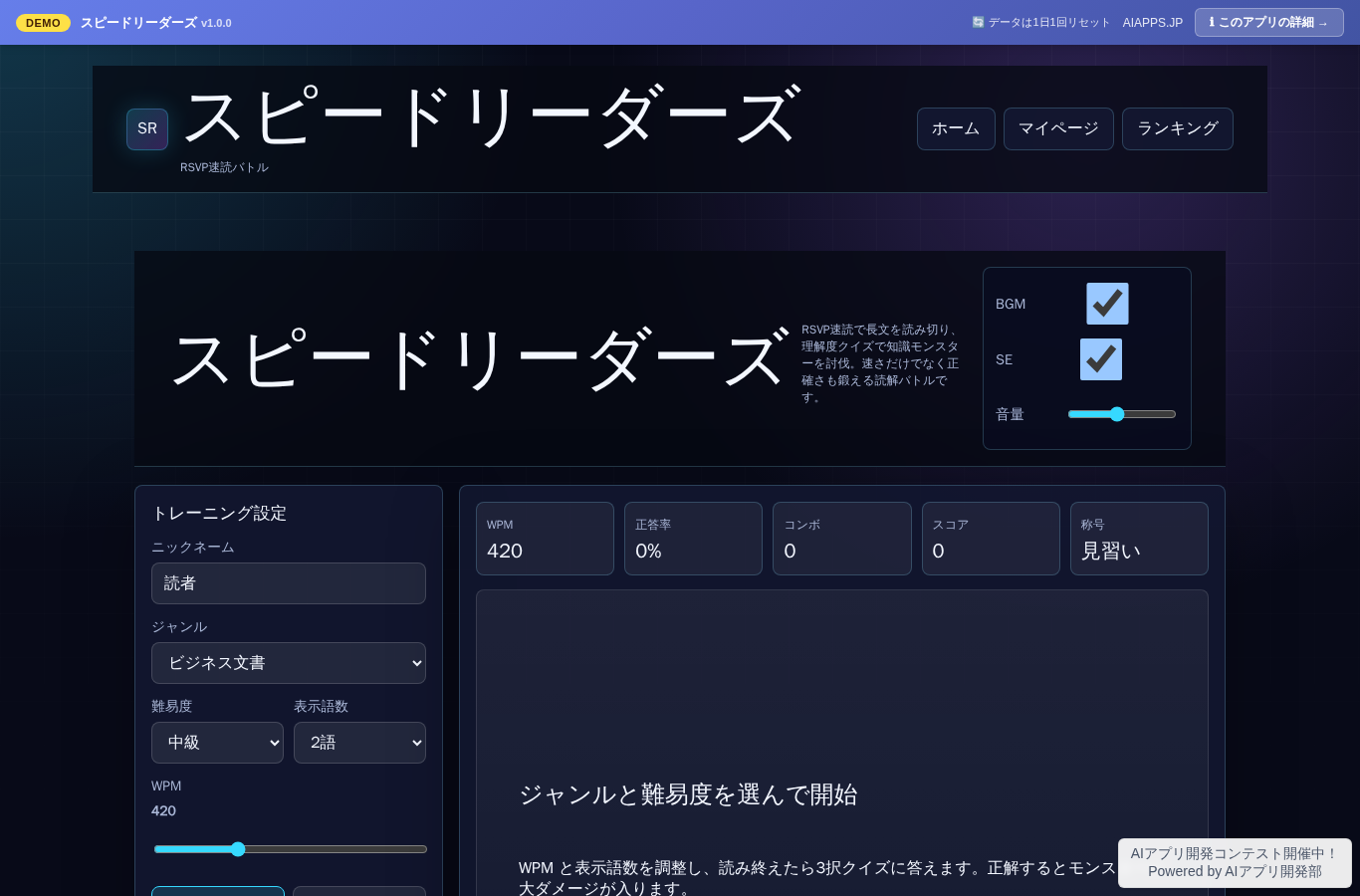Open the 難易度 dropdown showing 中級

pos(217,743)
